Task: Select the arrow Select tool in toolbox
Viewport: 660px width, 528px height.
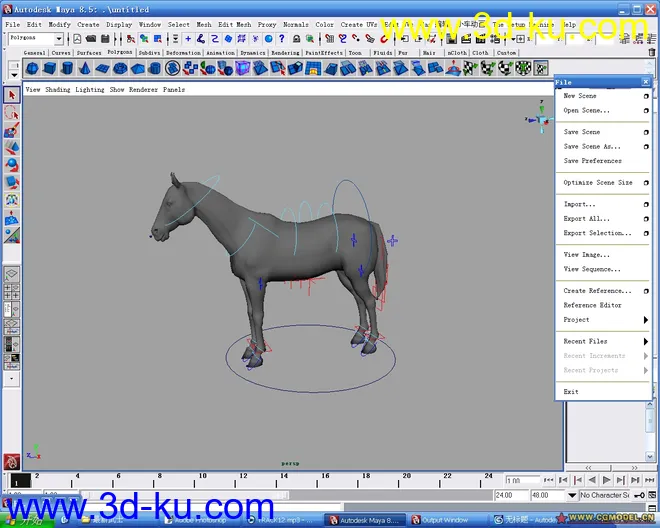Action: pos(12,96)
